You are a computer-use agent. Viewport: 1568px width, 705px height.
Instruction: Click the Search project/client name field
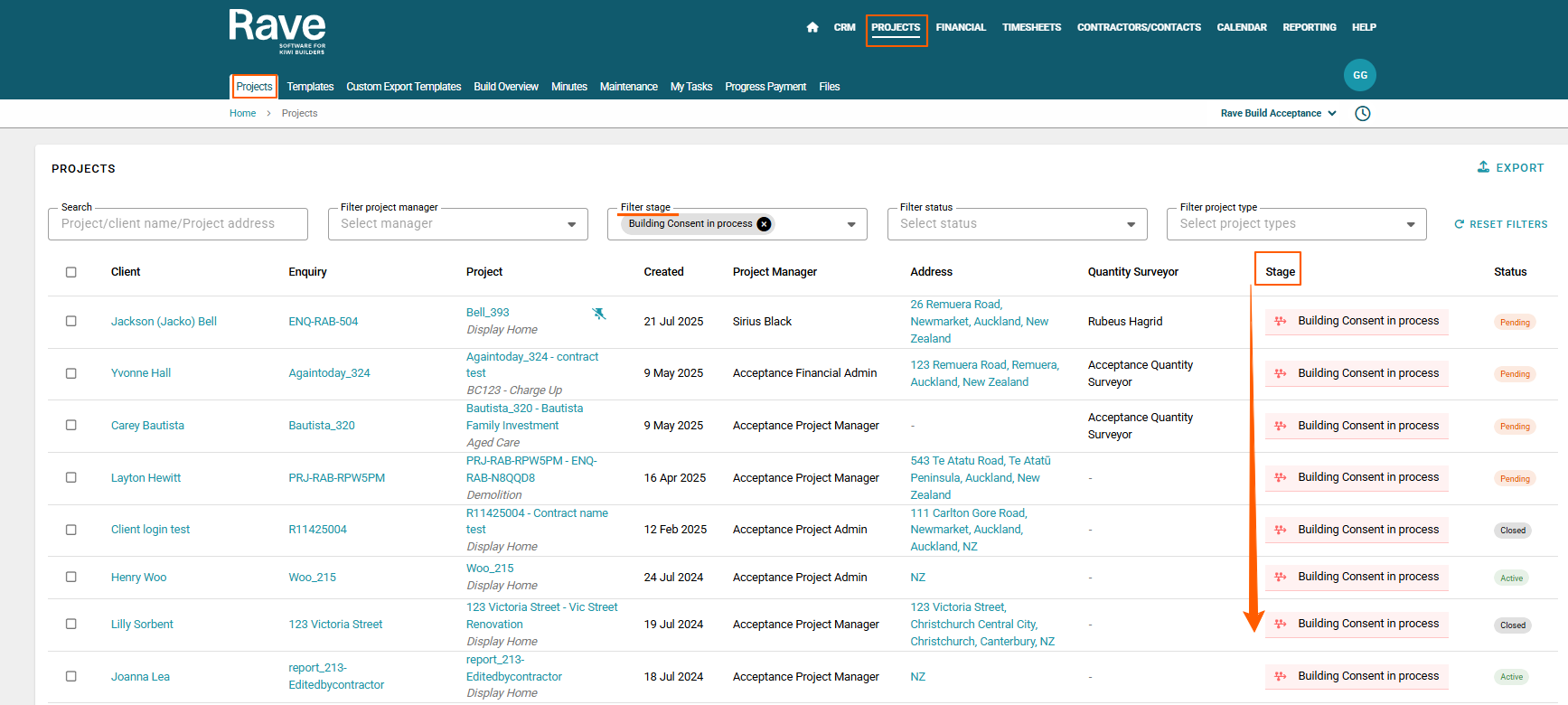[178, 224]
